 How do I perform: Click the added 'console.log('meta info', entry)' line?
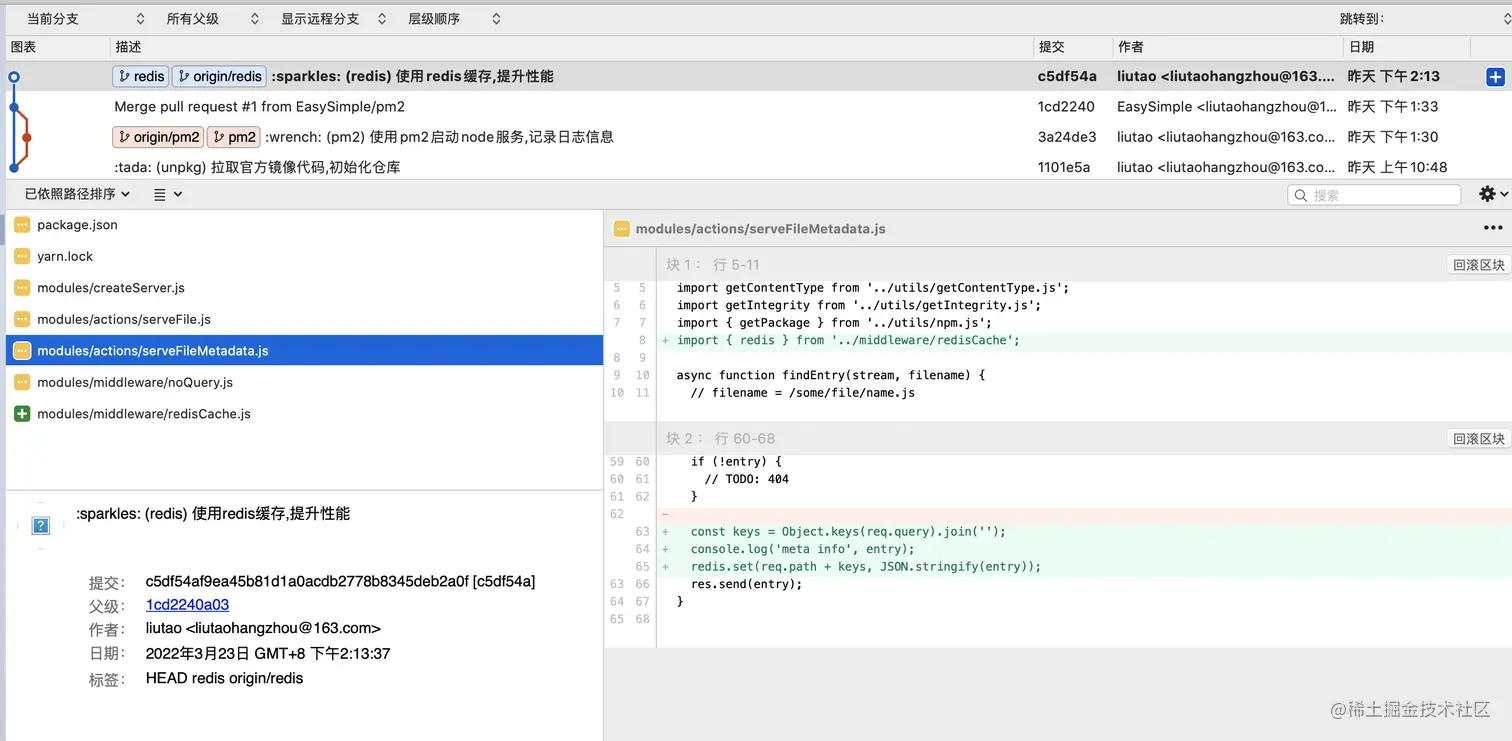tap(803, 549)
